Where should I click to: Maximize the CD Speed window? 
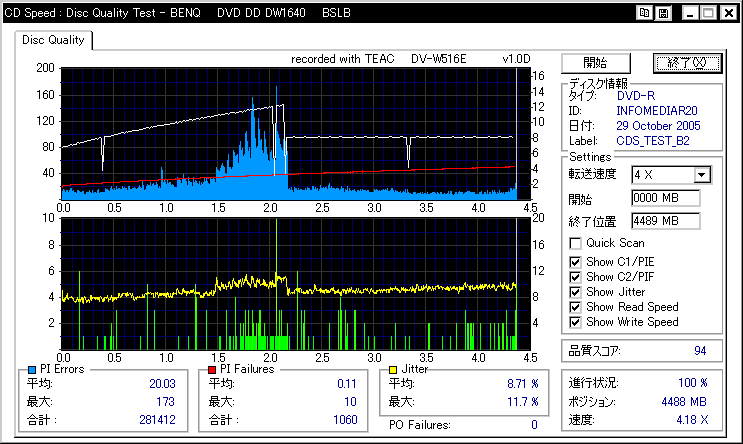[708, 13]
